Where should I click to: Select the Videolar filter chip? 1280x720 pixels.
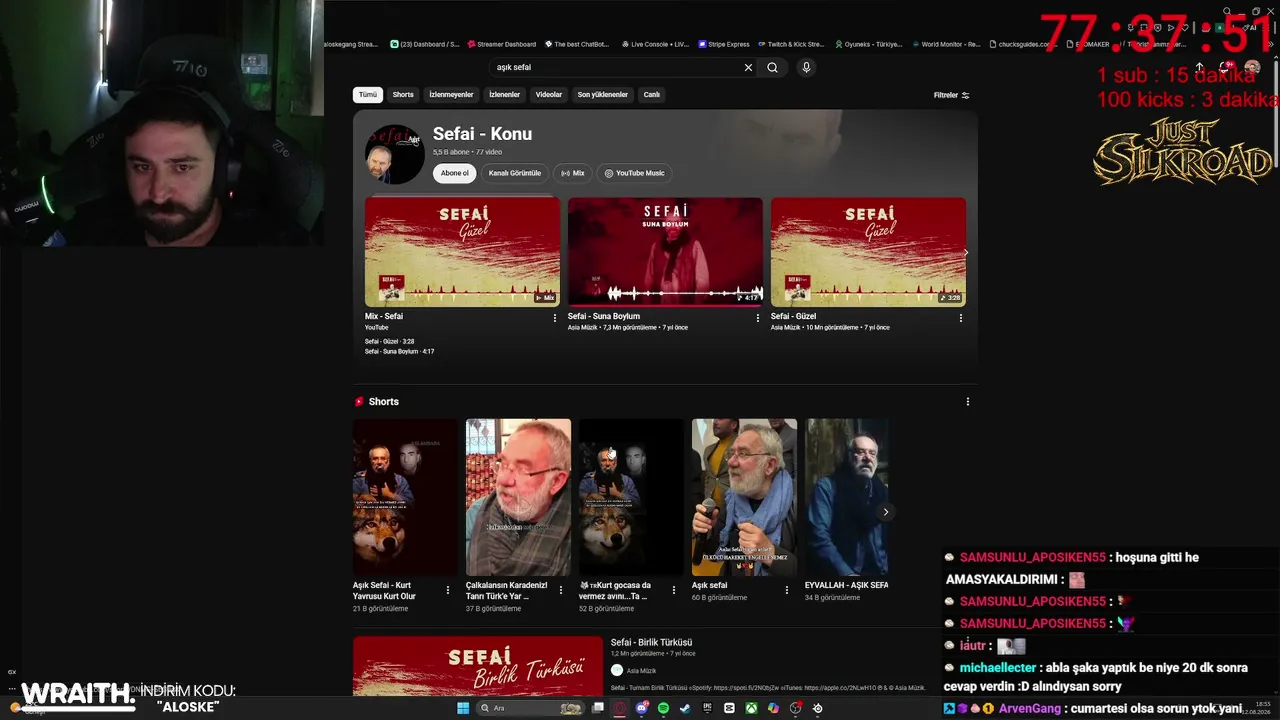pos(549,95)
